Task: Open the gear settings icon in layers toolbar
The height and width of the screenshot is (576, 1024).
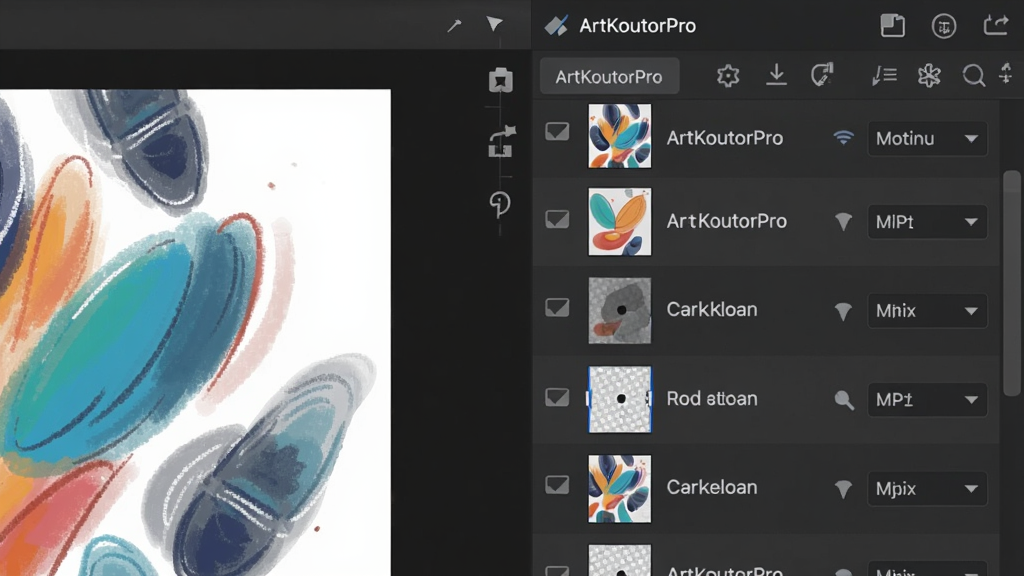Action: tap(728, 76)
